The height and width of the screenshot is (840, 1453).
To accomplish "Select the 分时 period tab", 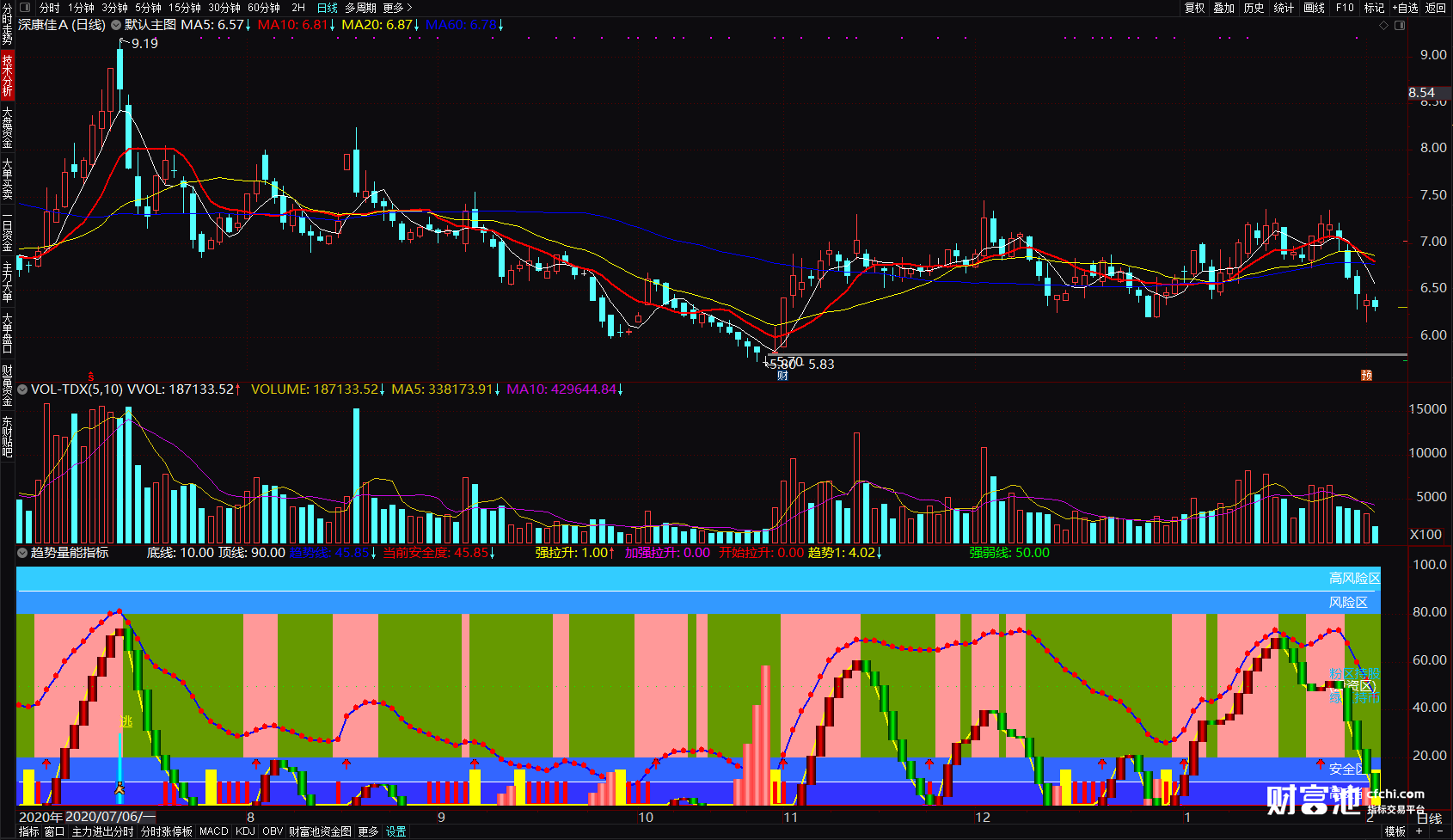I will click(50, 8).
